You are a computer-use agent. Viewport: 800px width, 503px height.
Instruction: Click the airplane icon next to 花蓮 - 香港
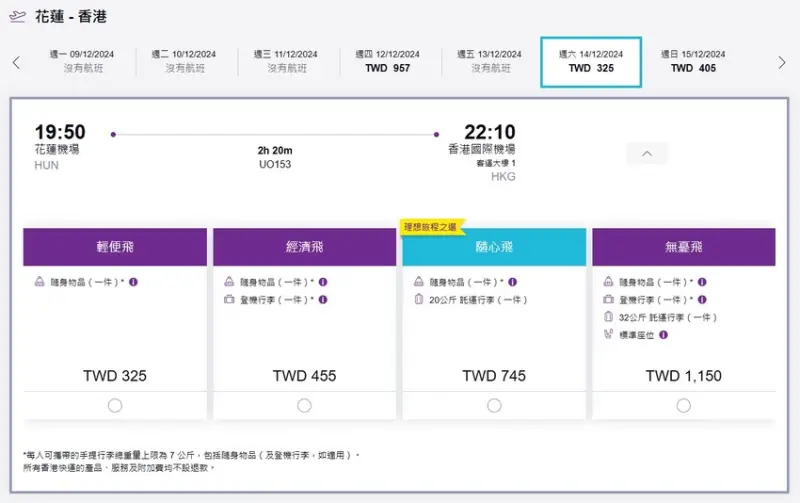(x=17, y=17)
